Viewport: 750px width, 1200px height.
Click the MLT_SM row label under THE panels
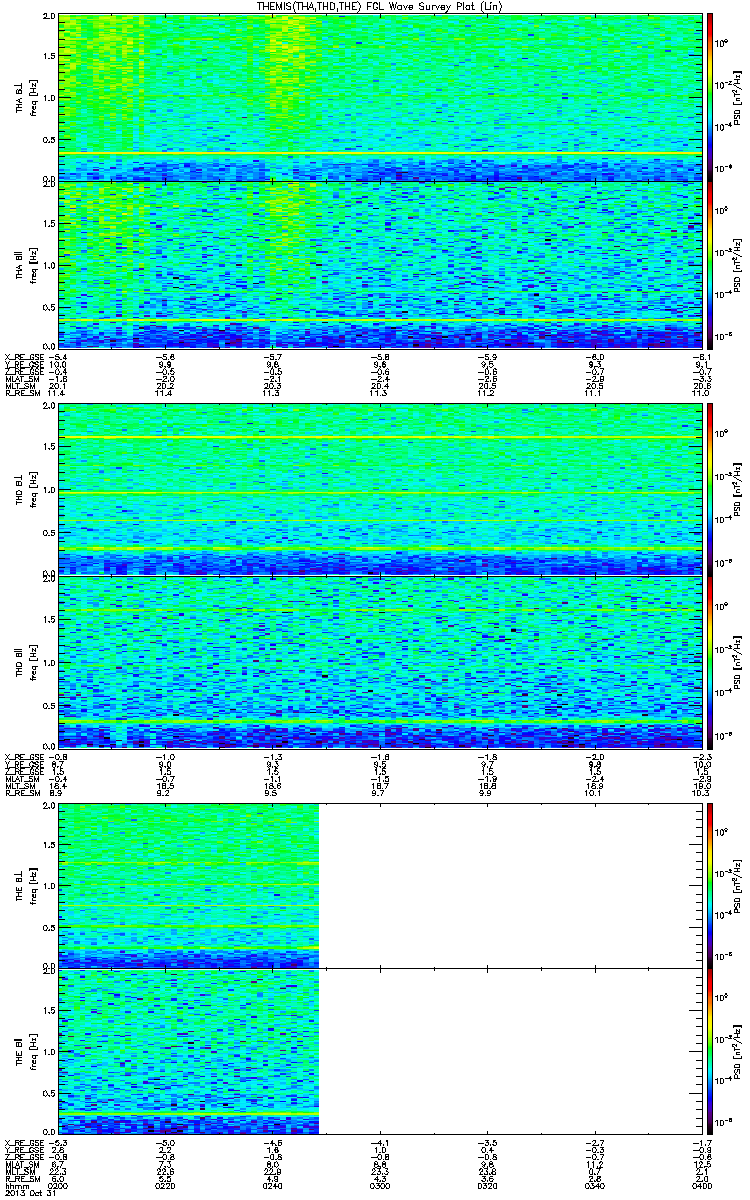click(18, 1169)
